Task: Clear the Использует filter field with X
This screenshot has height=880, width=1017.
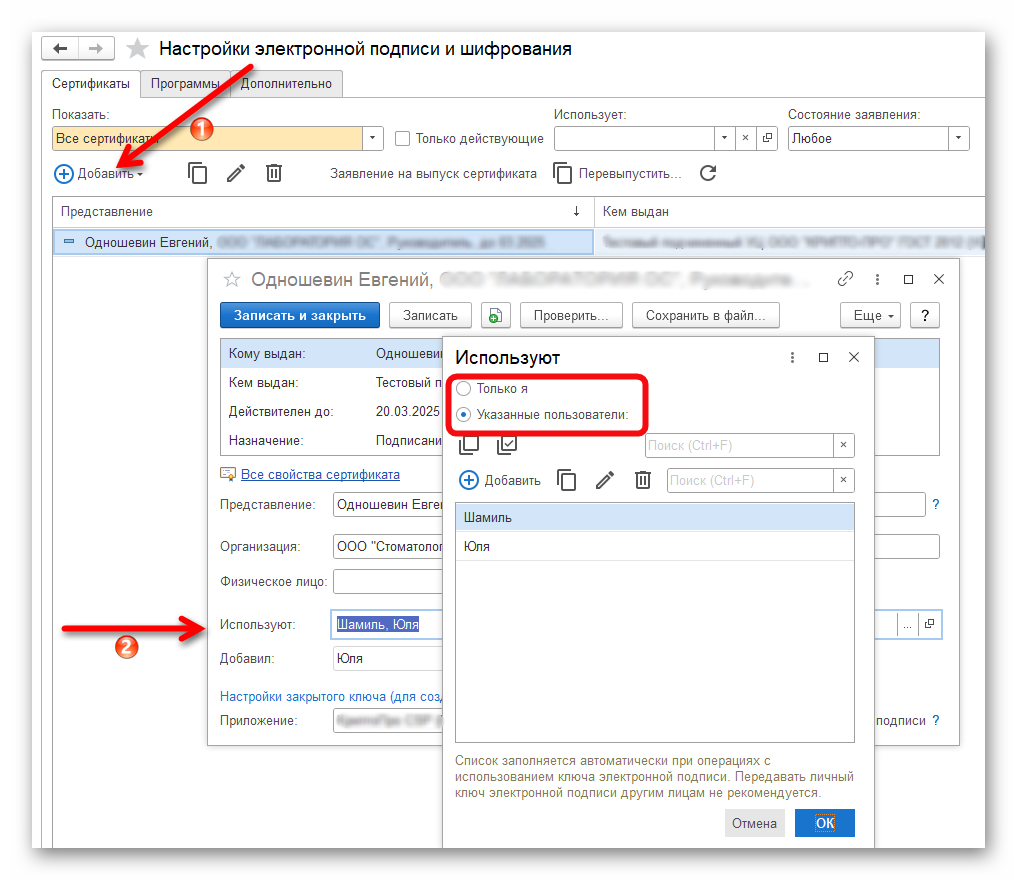Action: tap(745, 138)
